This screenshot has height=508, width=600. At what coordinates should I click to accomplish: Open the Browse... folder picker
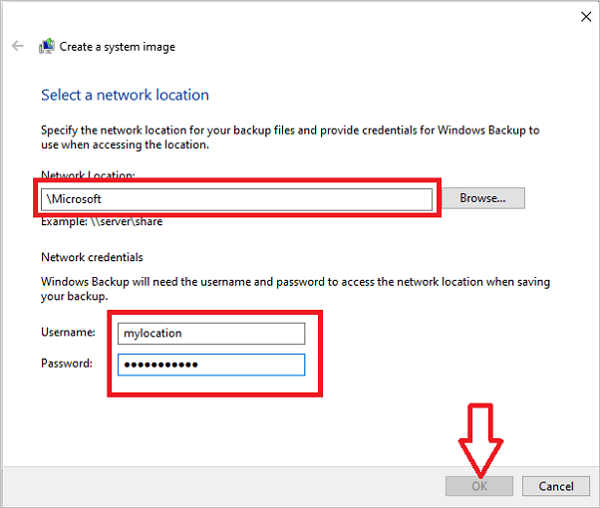click(x=483, y=198)
